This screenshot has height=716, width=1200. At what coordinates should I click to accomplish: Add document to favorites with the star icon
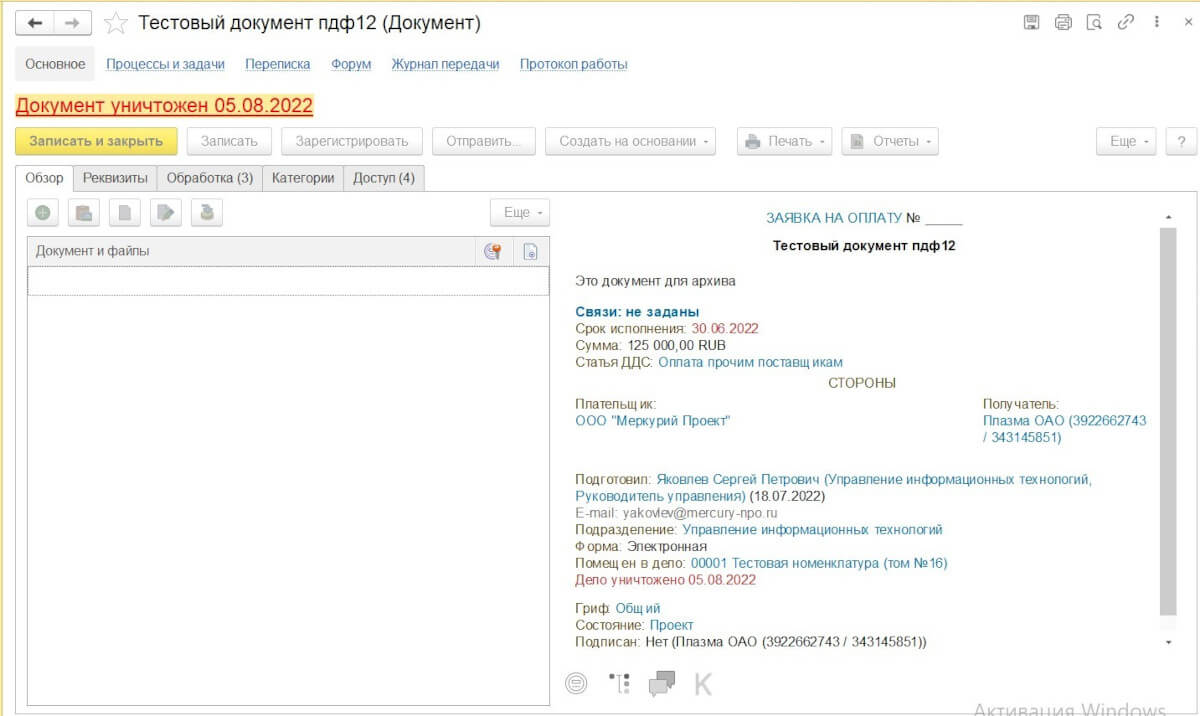tap(116, 23)
